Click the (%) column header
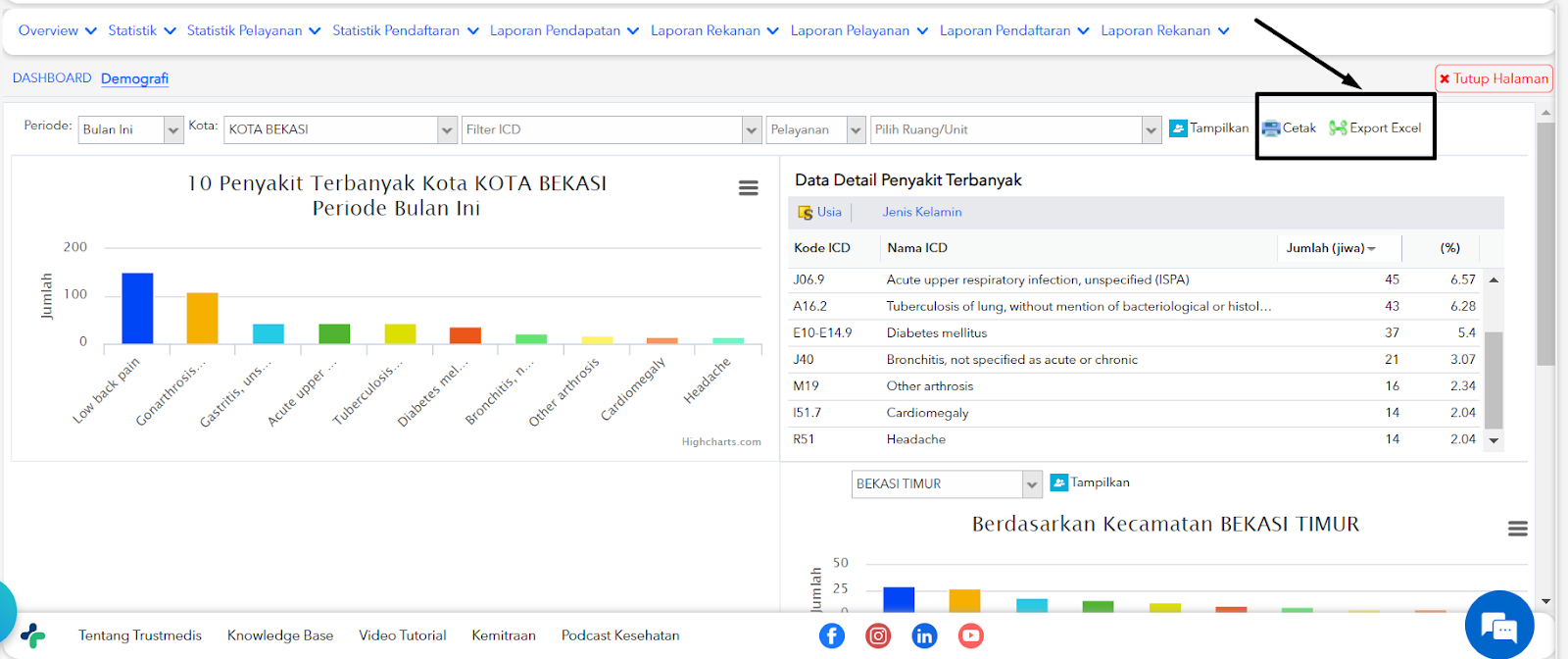 point(1450,249)
